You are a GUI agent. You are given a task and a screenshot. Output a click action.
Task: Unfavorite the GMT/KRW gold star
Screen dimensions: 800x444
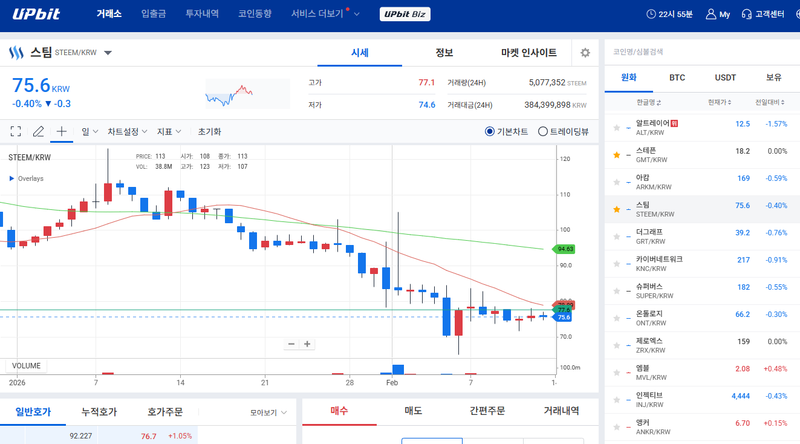point(616,154)
